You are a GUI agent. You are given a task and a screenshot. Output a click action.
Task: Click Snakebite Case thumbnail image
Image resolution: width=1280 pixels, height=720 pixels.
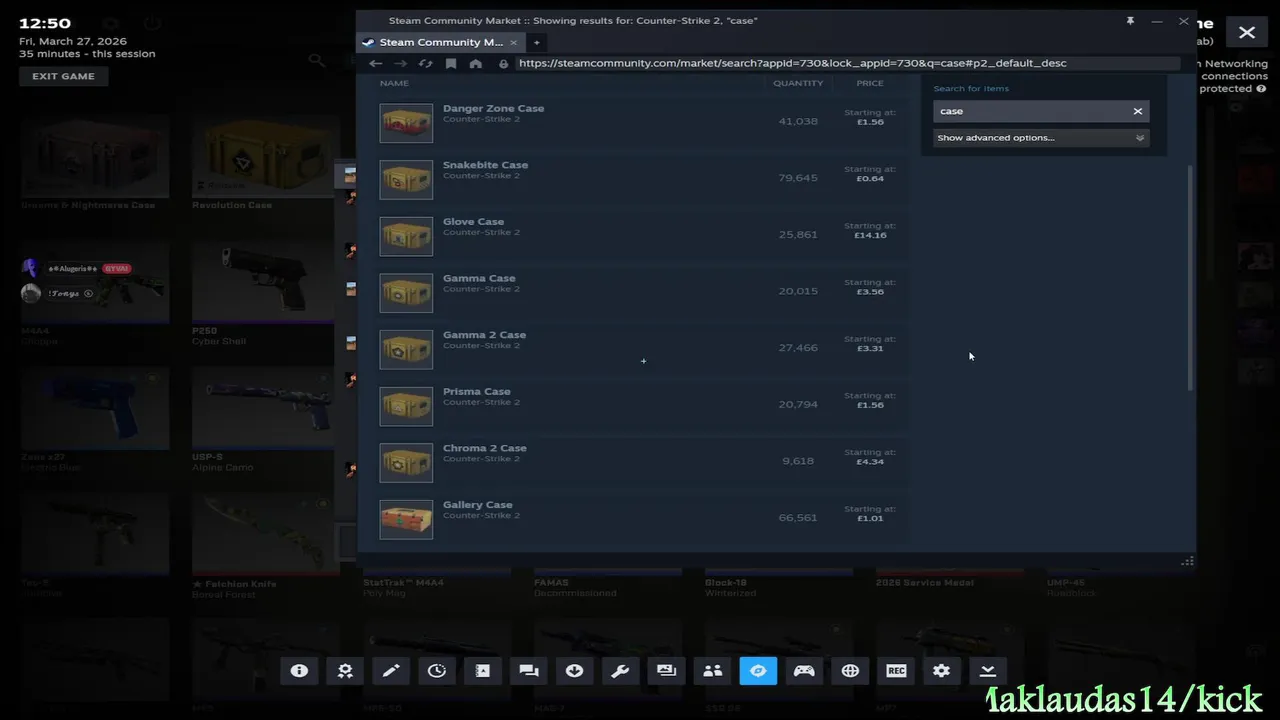pyautogui.click(x=406, y=180)
